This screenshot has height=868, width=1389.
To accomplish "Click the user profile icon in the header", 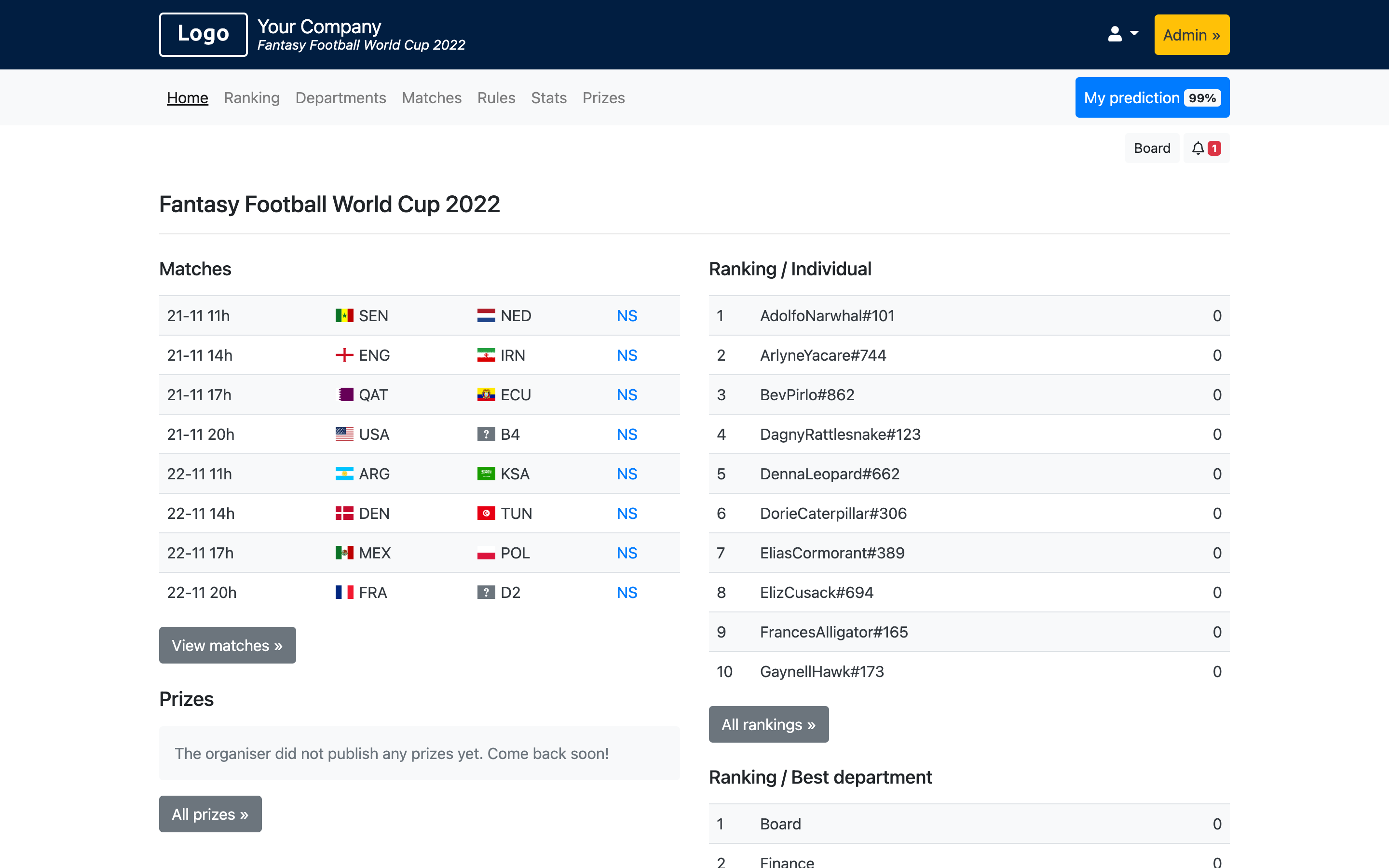I will (x=1114, y=34).
